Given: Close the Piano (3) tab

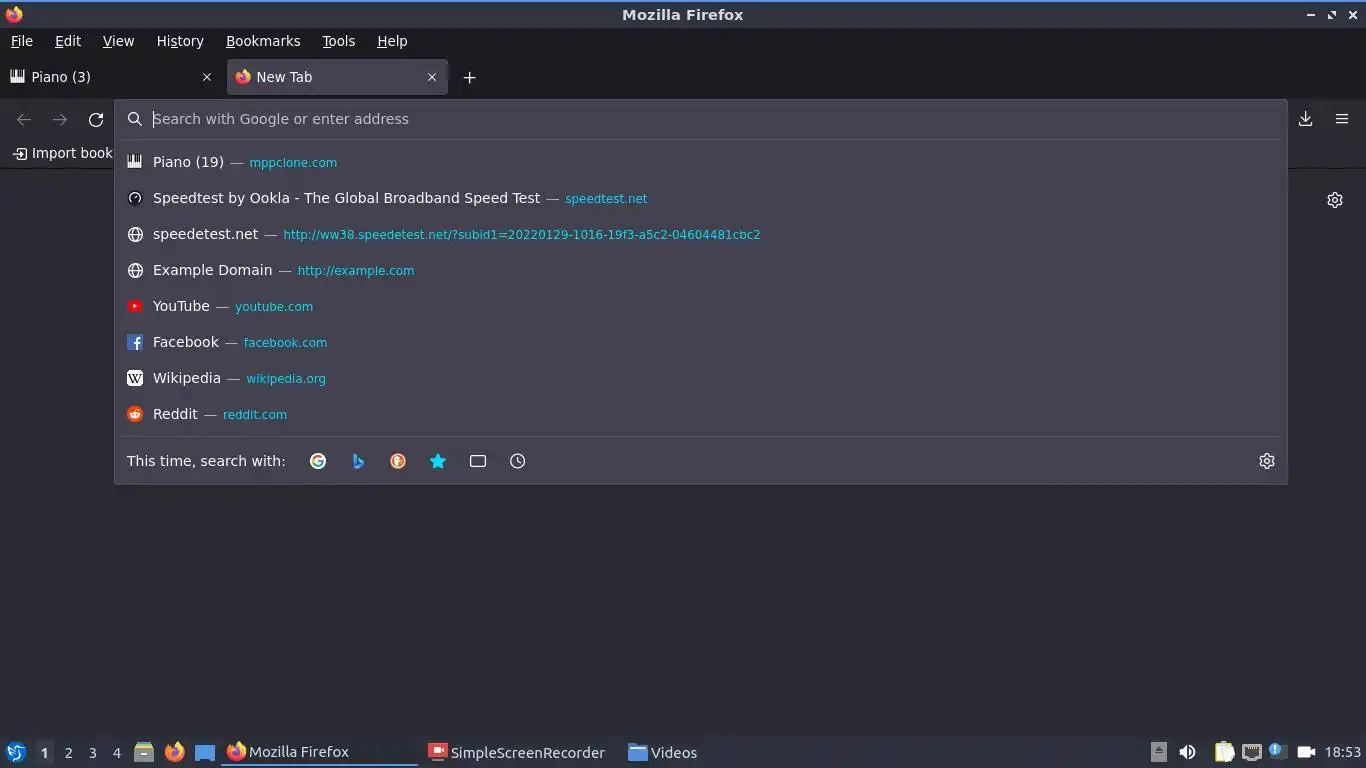Looking at the screenshot, I should coord(207,77).
